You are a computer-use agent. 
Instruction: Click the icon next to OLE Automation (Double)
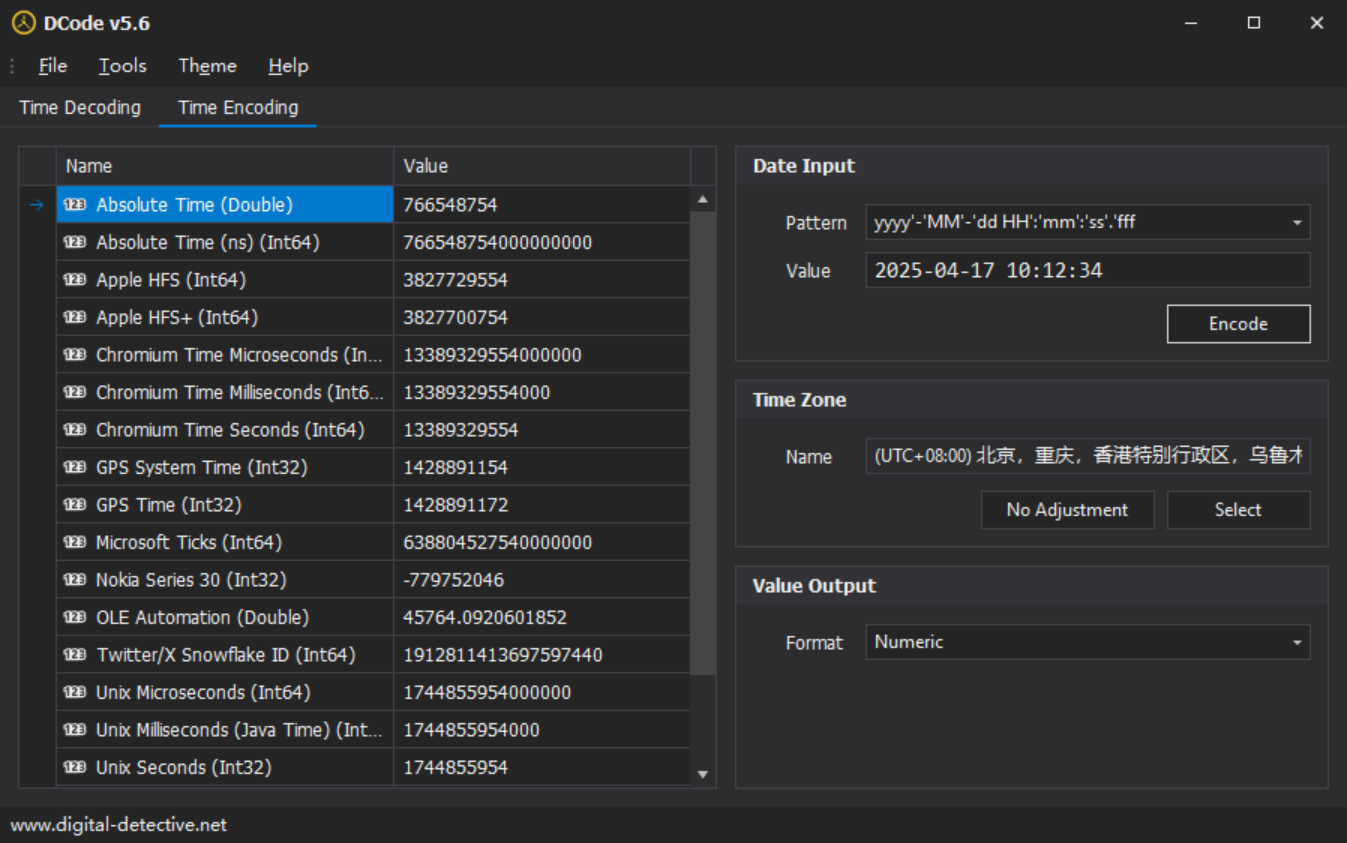[x=75, y=617]
